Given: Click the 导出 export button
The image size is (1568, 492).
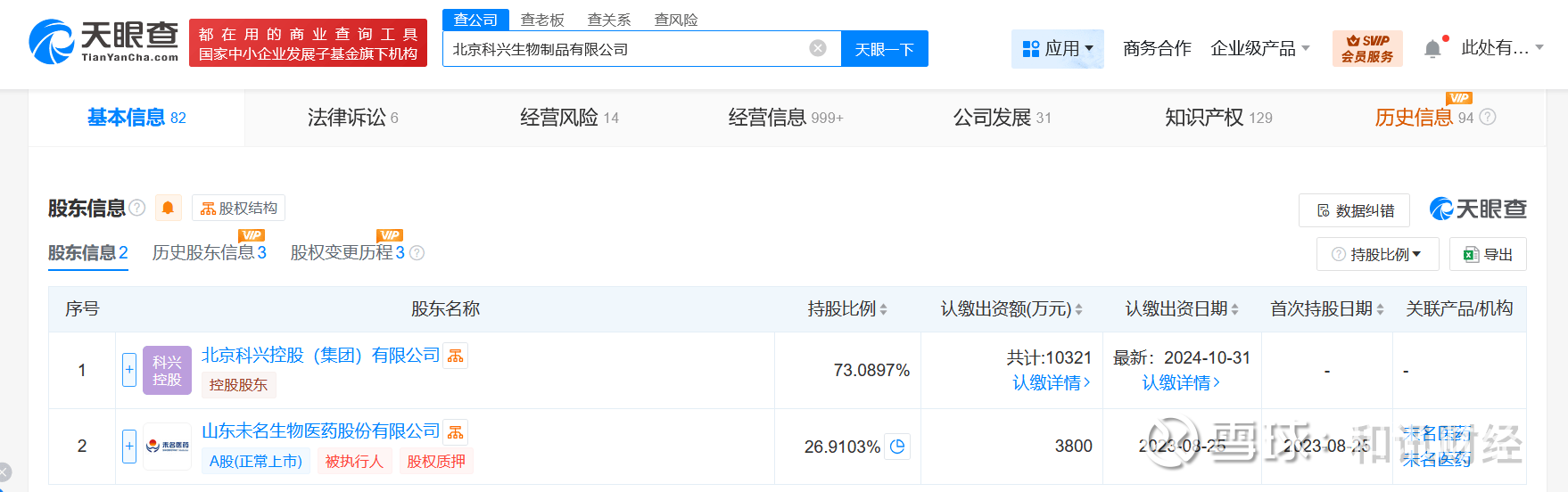Looking at the screenshot, I should tap(1488, 254).
